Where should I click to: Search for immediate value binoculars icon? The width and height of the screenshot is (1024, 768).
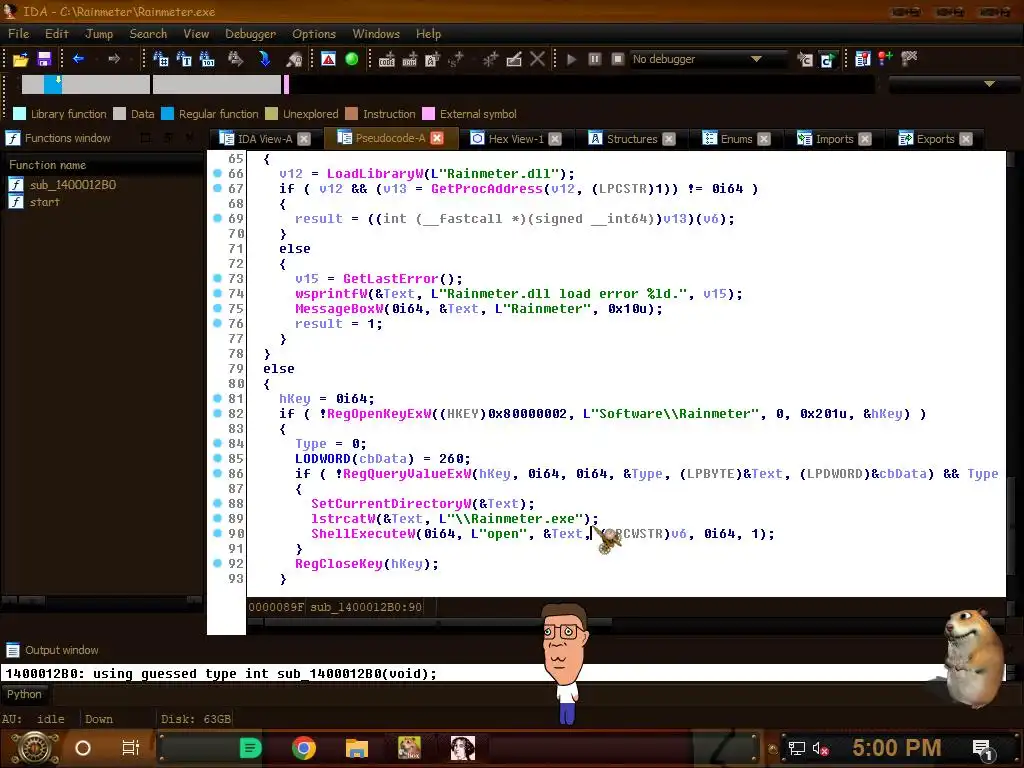161,59
